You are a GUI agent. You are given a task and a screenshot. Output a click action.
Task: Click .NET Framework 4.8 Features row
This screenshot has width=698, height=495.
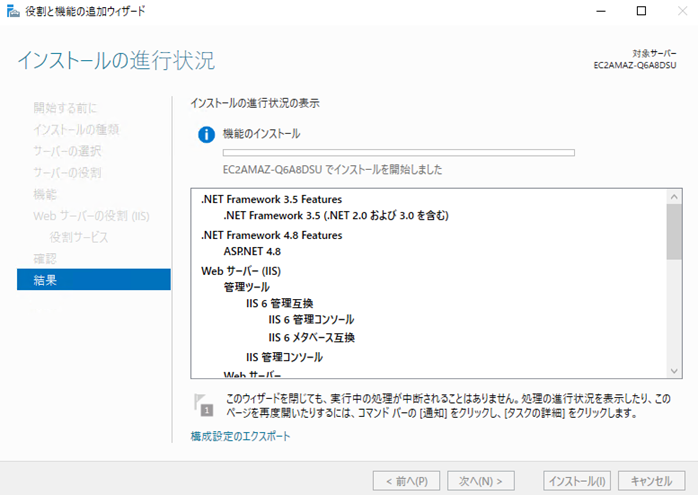(x=272, y=235)
